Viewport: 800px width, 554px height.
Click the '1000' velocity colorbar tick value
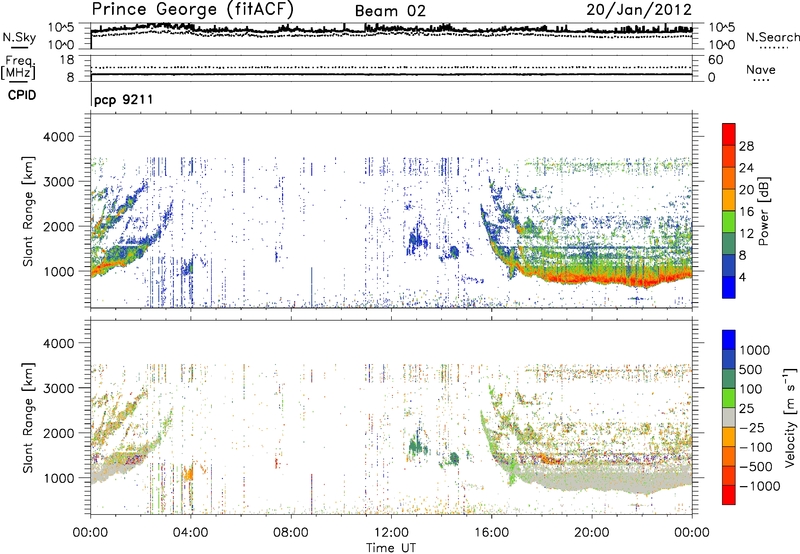coord(755,350)
